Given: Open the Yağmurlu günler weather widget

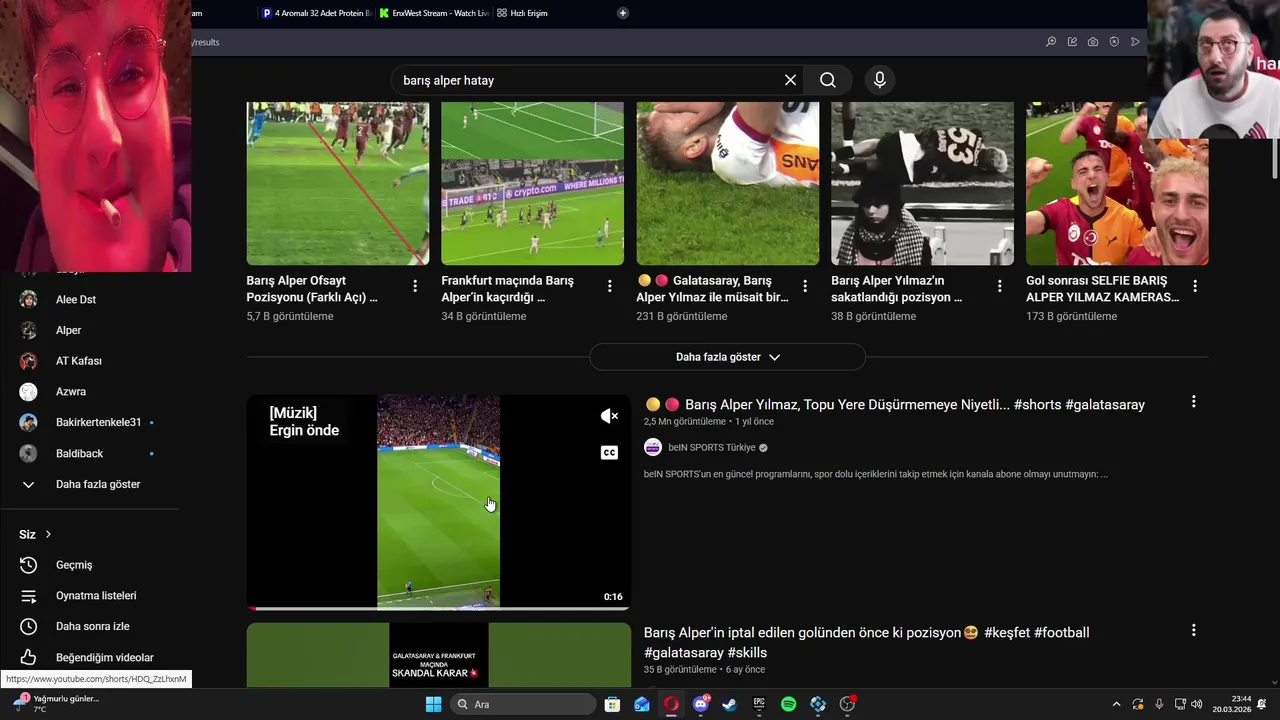Looking at the screenshot, I should pyautogui.click(x=58, y=704).
